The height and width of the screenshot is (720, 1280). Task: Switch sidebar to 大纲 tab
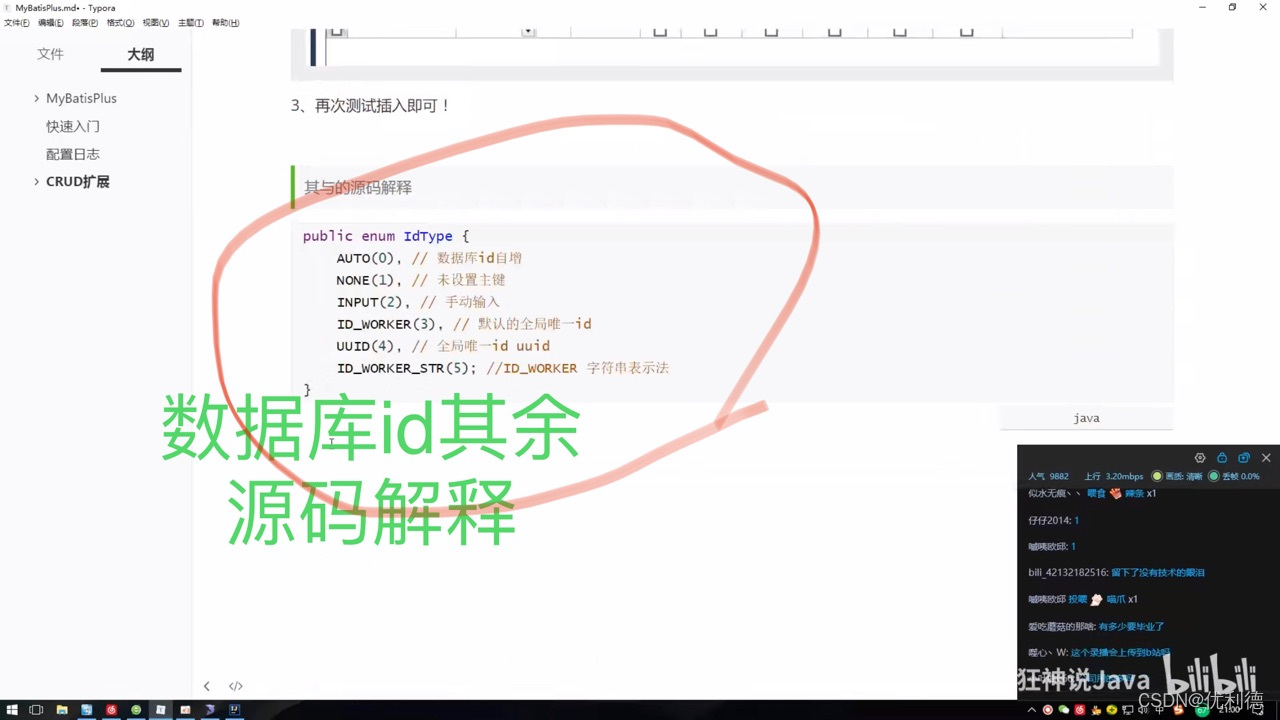coord(141,54)
